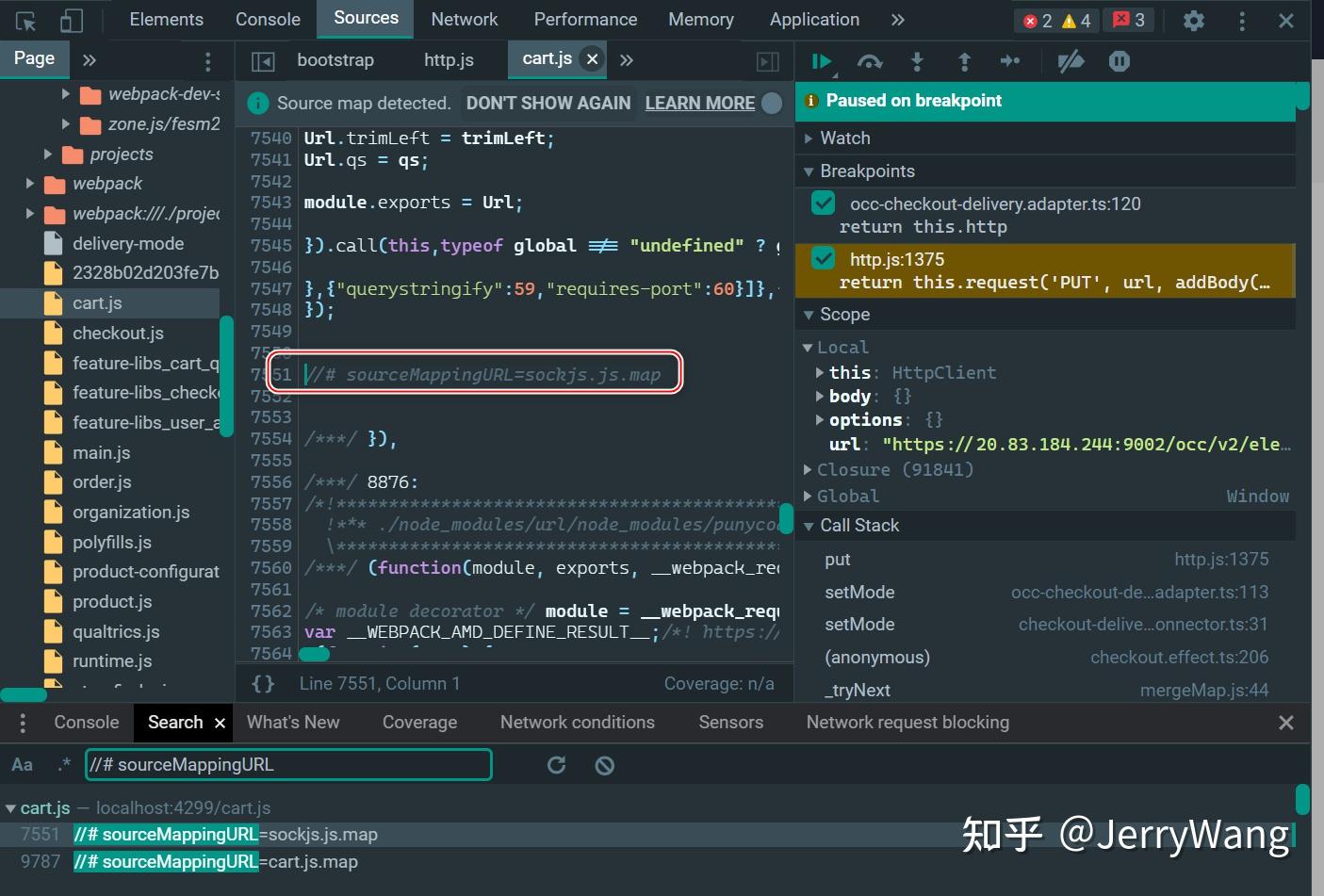Uncheck the occ-checkout-delivery.adapter.ts:120 breakpoint
1324x896 pixels.
(x=823, y=204)
